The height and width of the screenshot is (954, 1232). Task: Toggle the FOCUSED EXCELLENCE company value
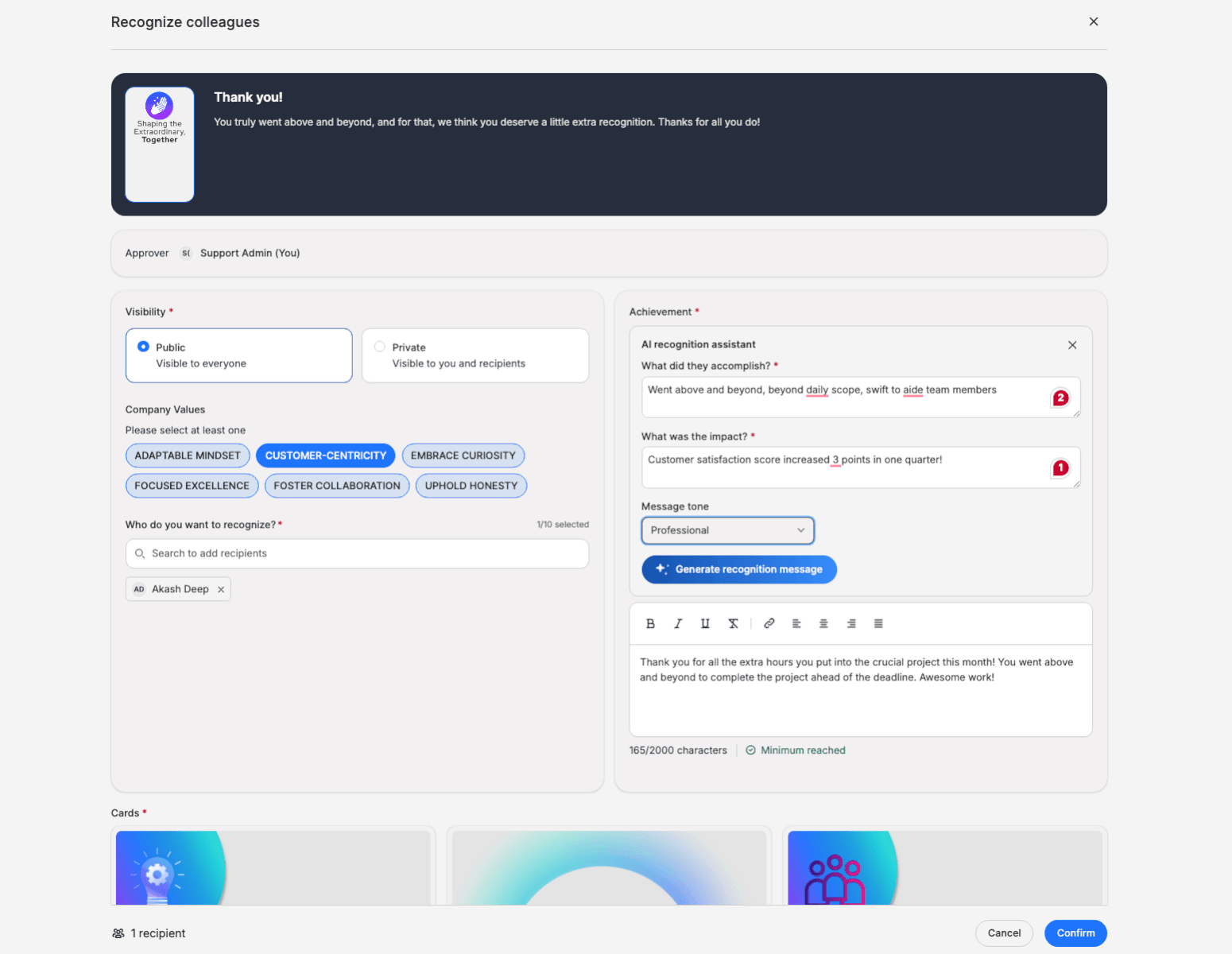pos(192,486)
